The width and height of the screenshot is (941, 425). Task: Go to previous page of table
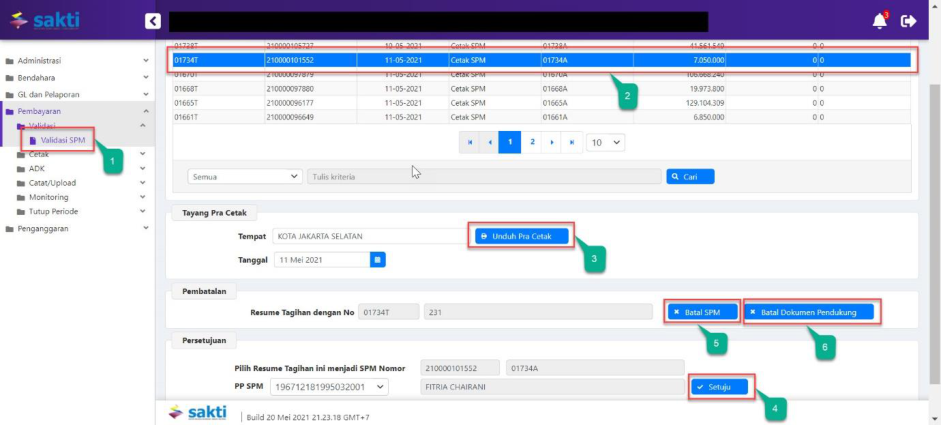tap(489, 143)
